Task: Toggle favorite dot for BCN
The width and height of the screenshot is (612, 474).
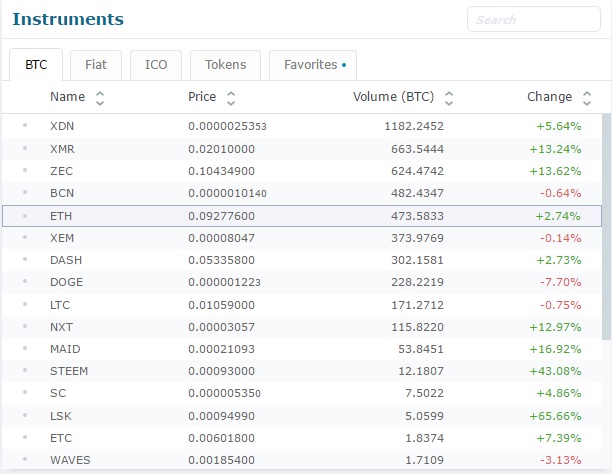Action: [x=25, y=192]
